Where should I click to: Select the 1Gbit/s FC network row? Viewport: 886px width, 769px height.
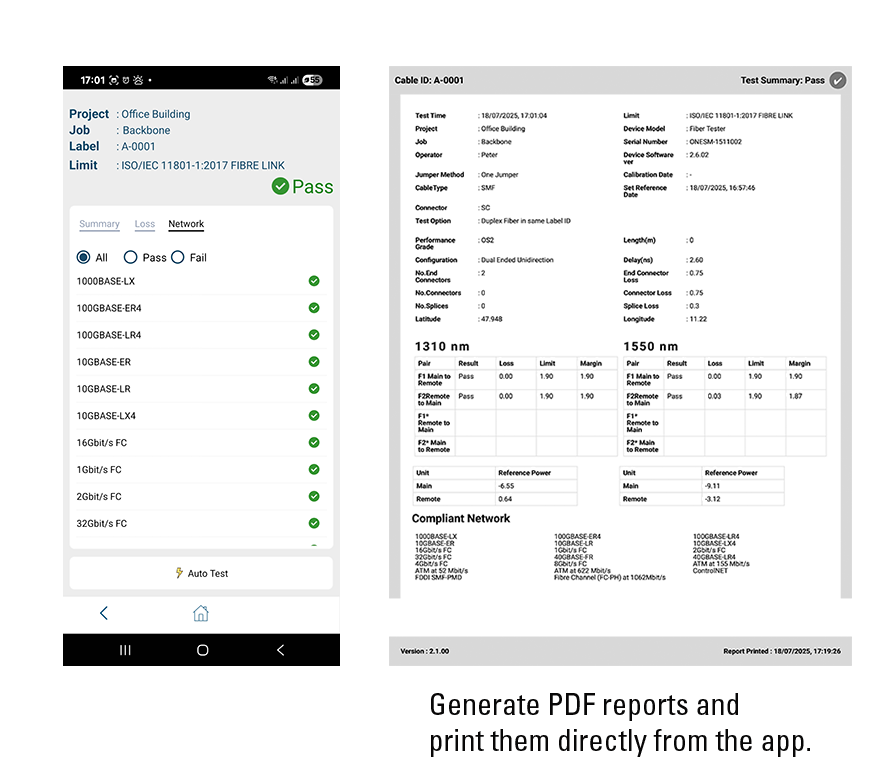pos(201,470)
